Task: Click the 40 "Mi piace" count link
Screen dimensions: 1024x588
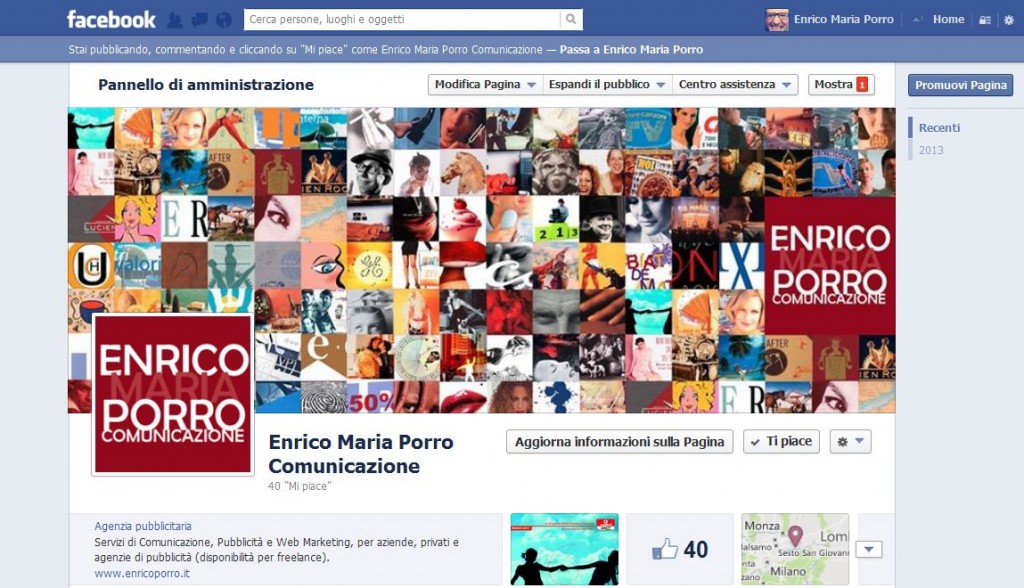Action: pos(299,486)
